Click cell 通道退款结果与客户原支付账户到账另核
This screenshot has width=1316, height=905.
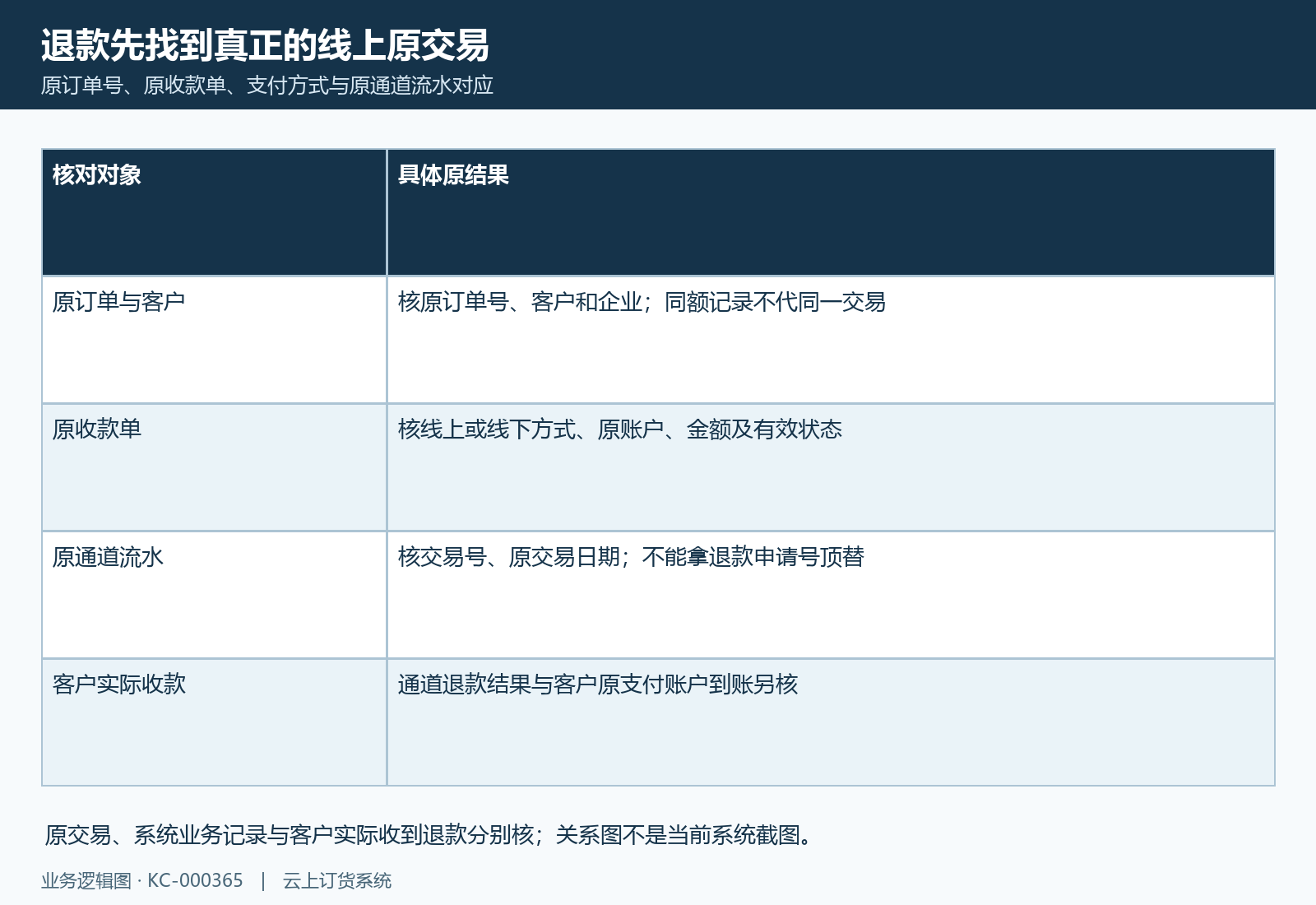[831, 722]
